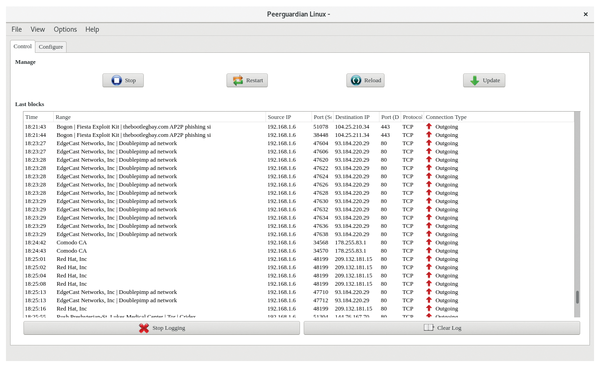
Task: Select the EdgeCast Networks entry with port 47622
Action: pos(117,168)
